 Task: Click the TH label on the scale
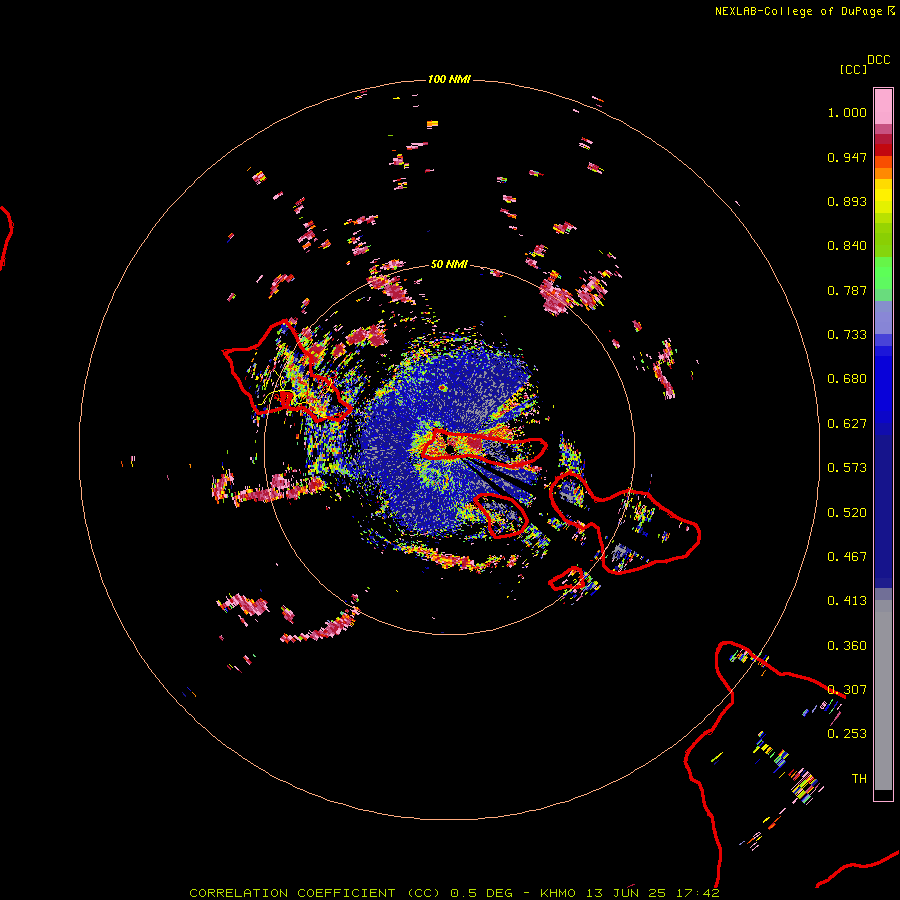click(x=859, y=779)
